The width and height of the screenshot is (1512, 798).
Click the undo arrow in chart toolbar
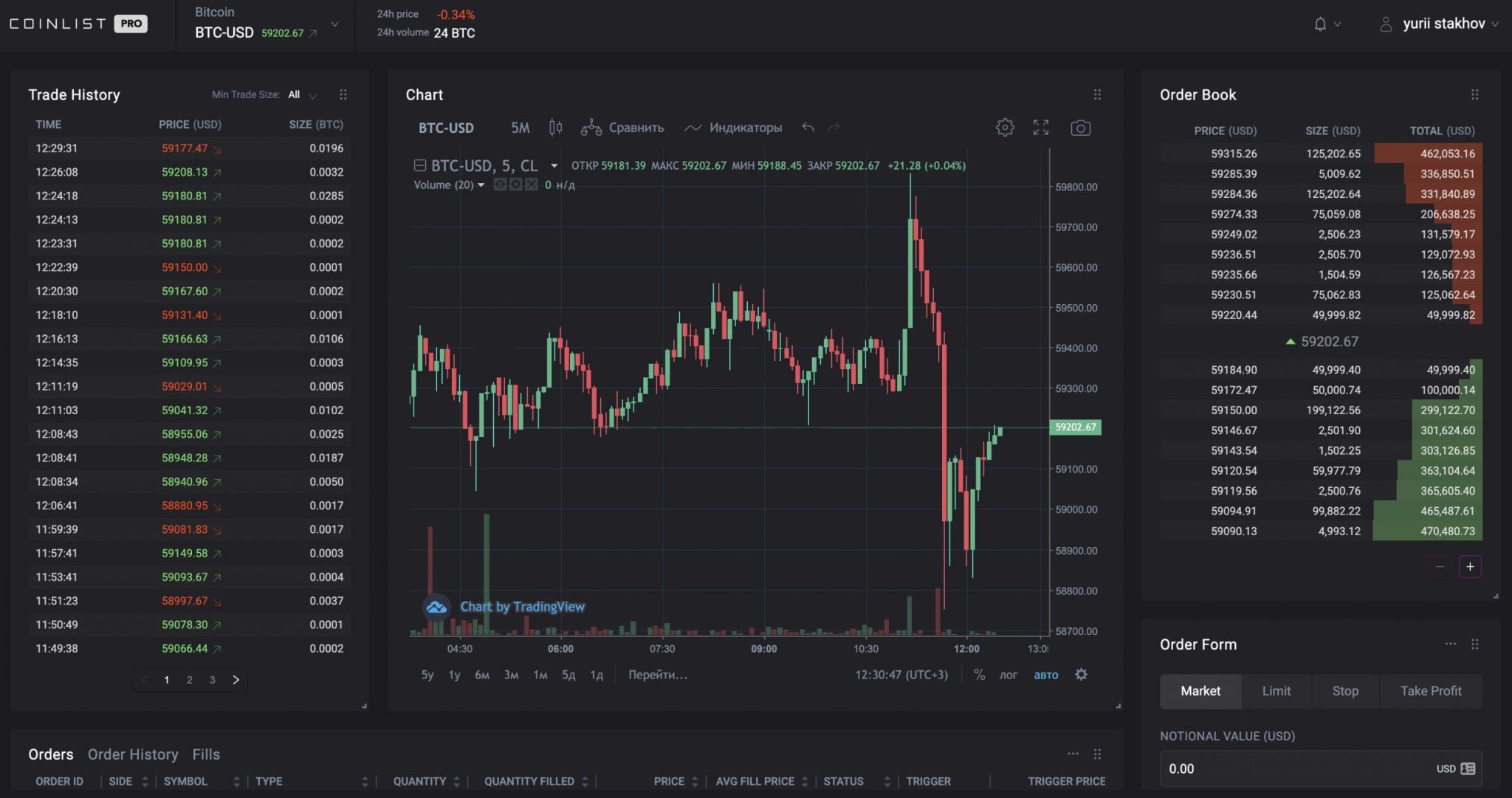[x=808, y=128]
